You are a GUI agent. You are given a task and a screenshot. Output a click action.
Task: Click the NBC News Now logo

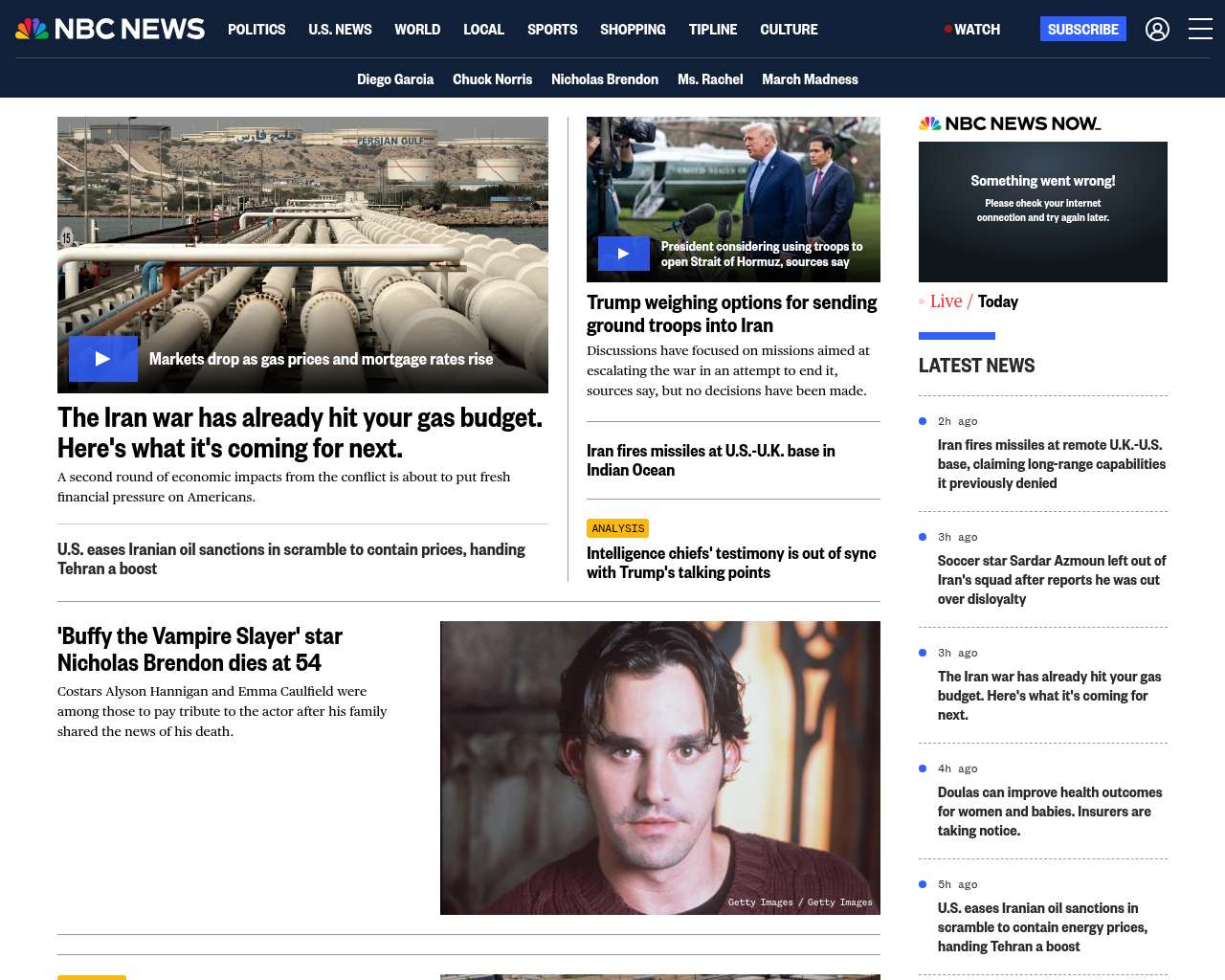[1010, 123]
